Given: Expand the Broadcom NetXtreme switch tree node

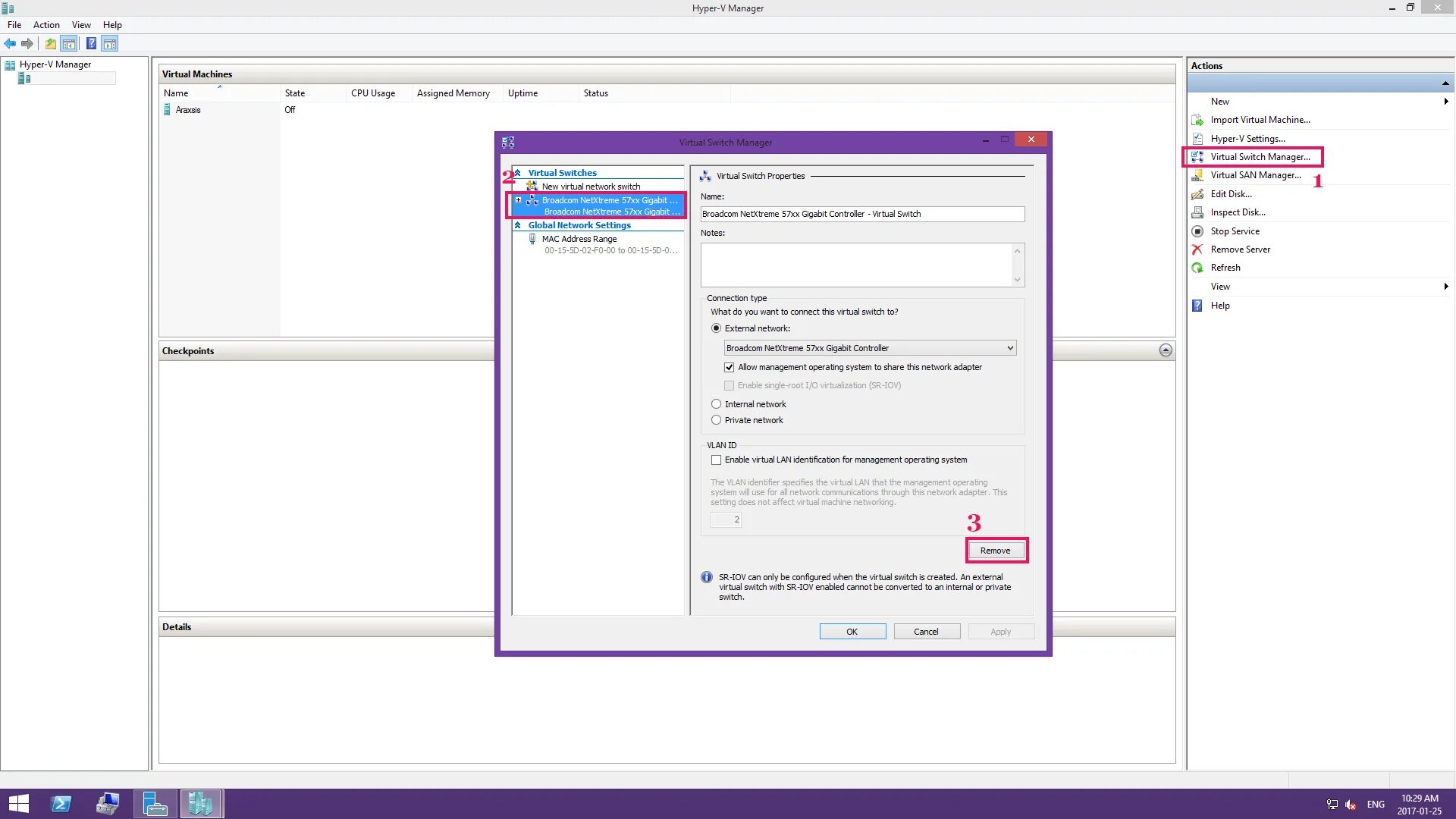Looking at the screenshot, I should click(x=519, y=200).
